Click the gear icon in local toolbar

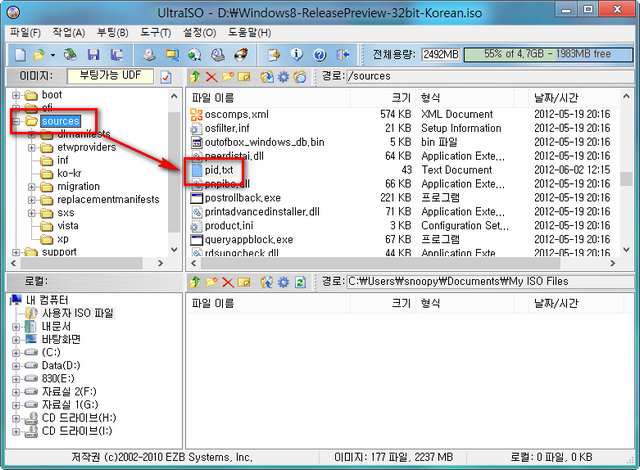(283, 282)
